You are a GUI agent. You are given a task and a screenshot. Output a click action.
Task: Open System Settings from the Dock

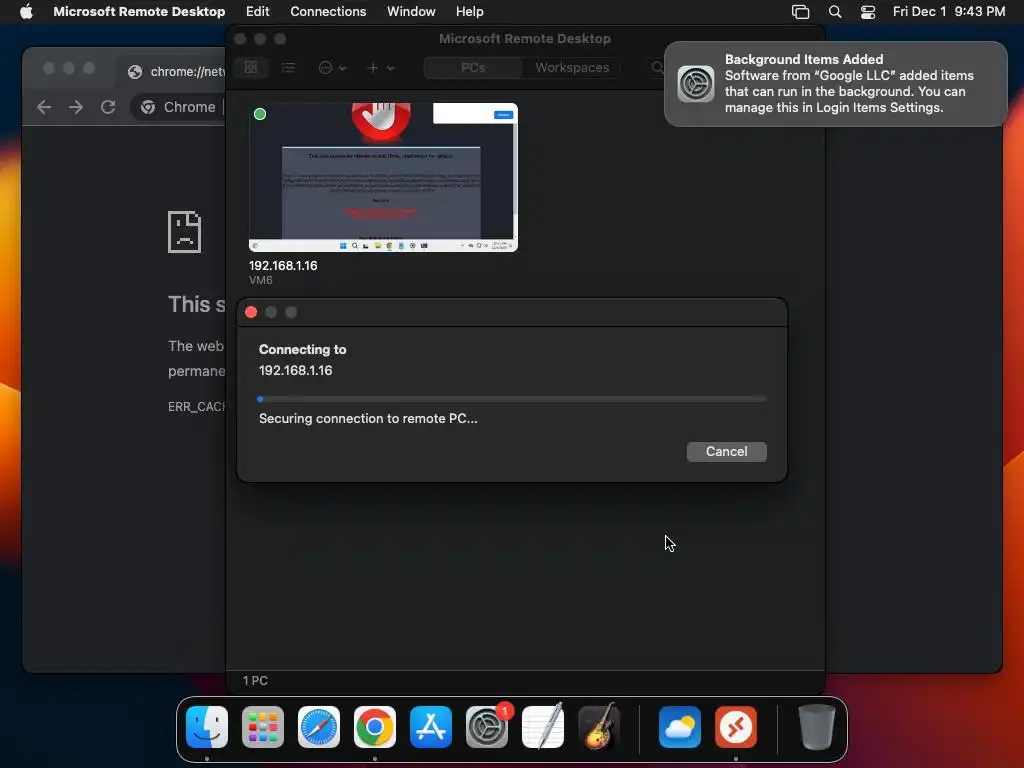point(487,727)
